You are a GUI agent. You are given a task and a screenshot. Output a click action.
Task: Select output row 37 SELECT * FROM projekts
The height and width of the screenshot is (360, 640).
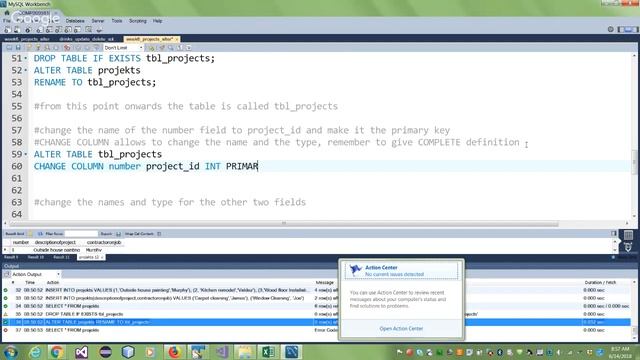(x=316, y=330)
